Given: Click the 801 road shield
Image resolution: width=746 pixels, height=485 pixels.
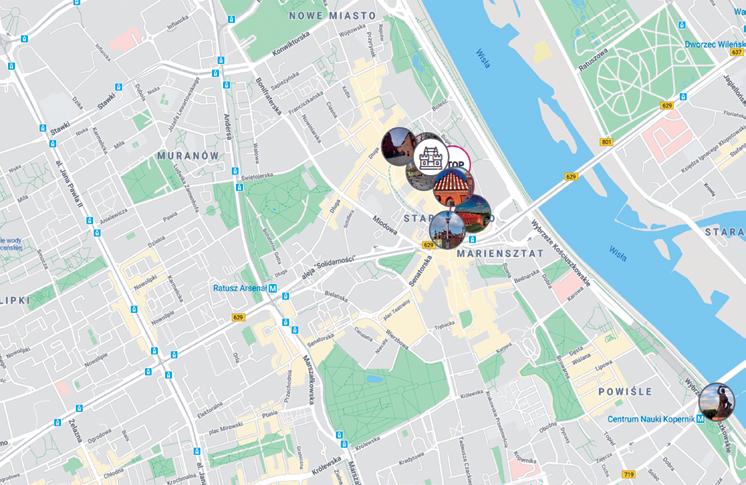Looking at the screenshot, I should (606, 142).
